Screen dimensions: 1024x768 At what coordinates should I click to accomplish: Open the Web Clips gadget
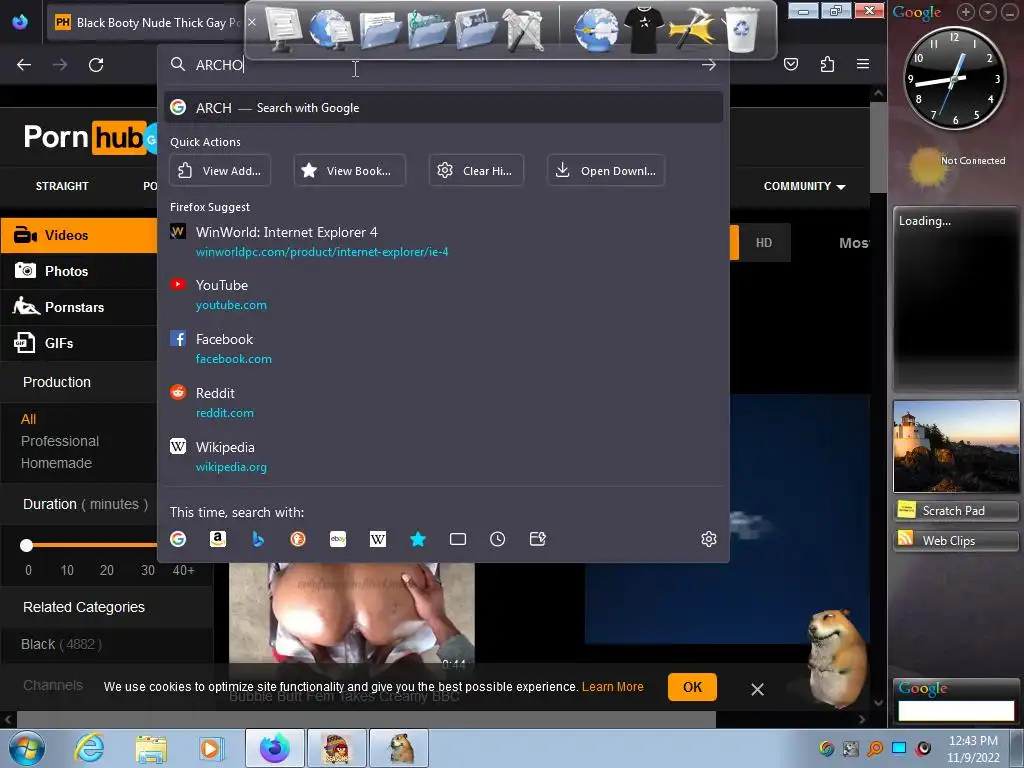click(x=956, y=541)
